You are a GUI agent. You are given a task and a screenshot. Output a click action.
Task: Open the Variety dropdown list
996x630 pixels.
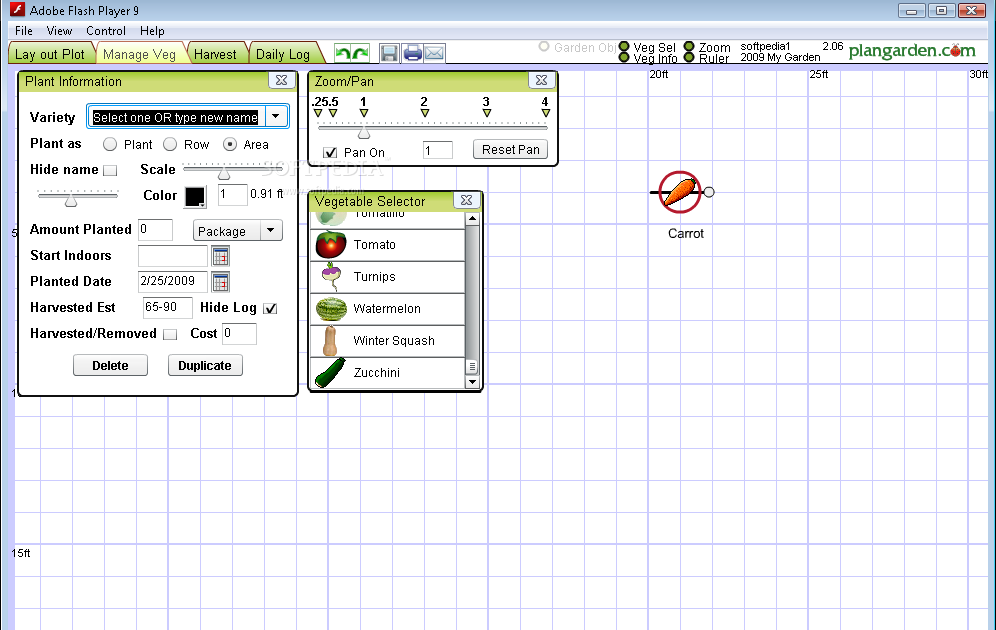276,116
